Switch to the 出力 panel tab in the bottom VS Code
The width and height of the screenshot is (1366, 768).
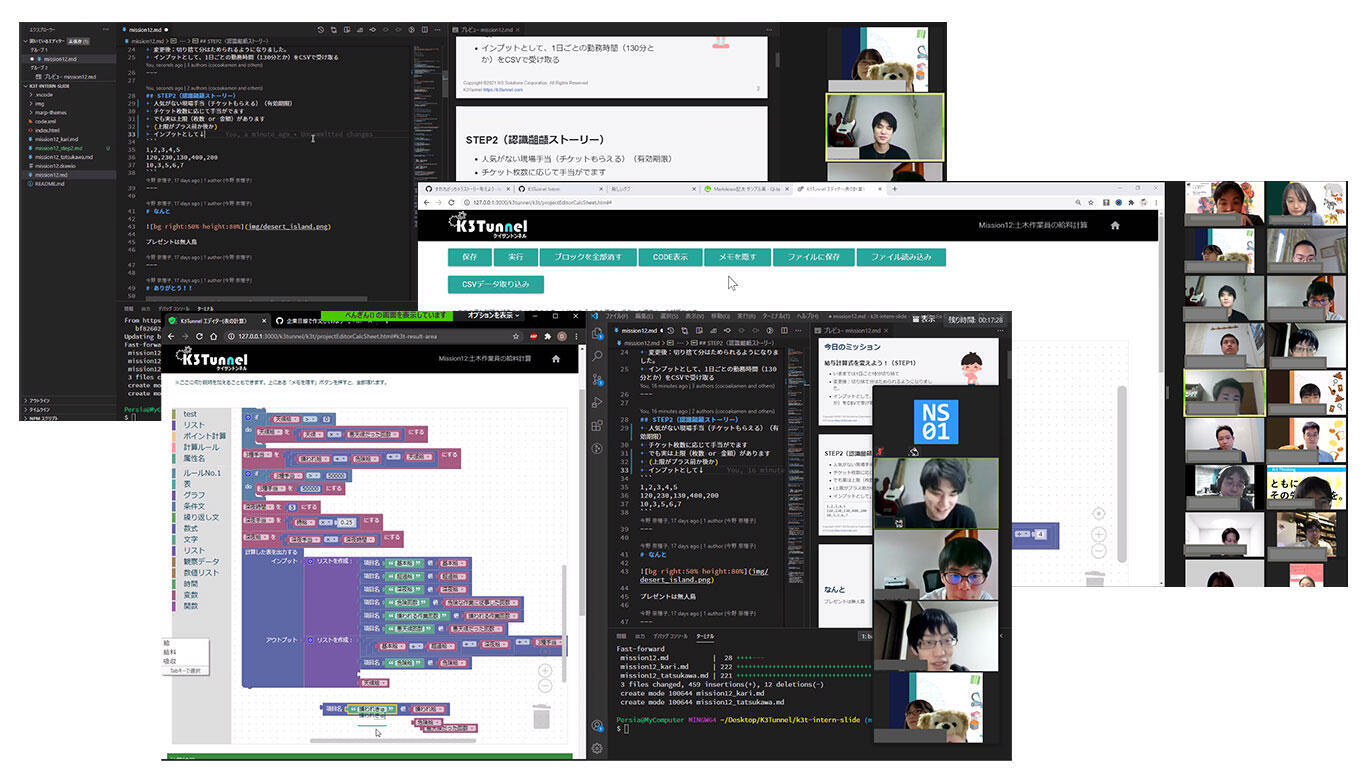(x=640, y=635)
